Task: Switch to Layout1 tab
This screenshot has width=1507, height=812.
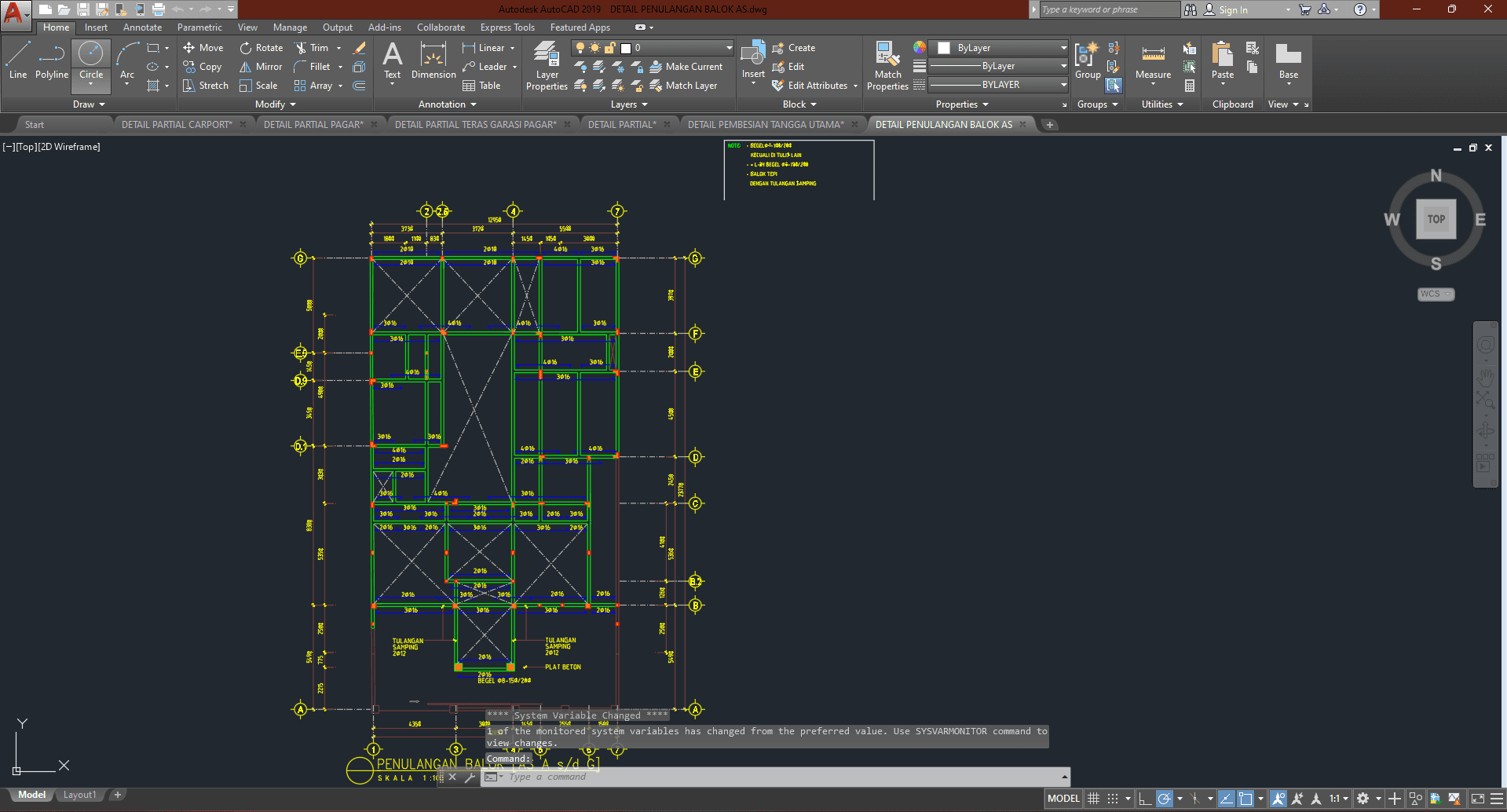Action: (x=79, y=795)
